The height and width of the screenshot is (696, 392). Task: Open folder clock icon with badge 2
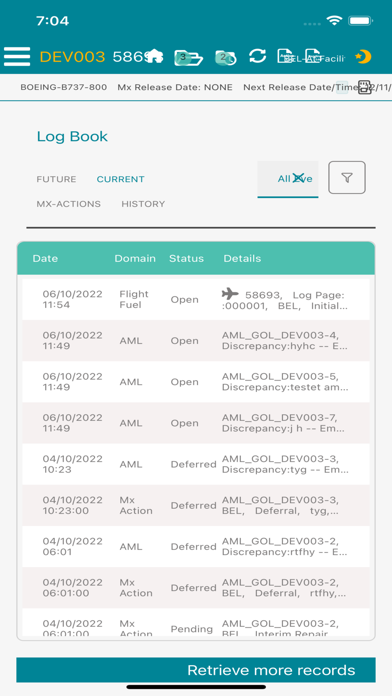pos(226,57)
